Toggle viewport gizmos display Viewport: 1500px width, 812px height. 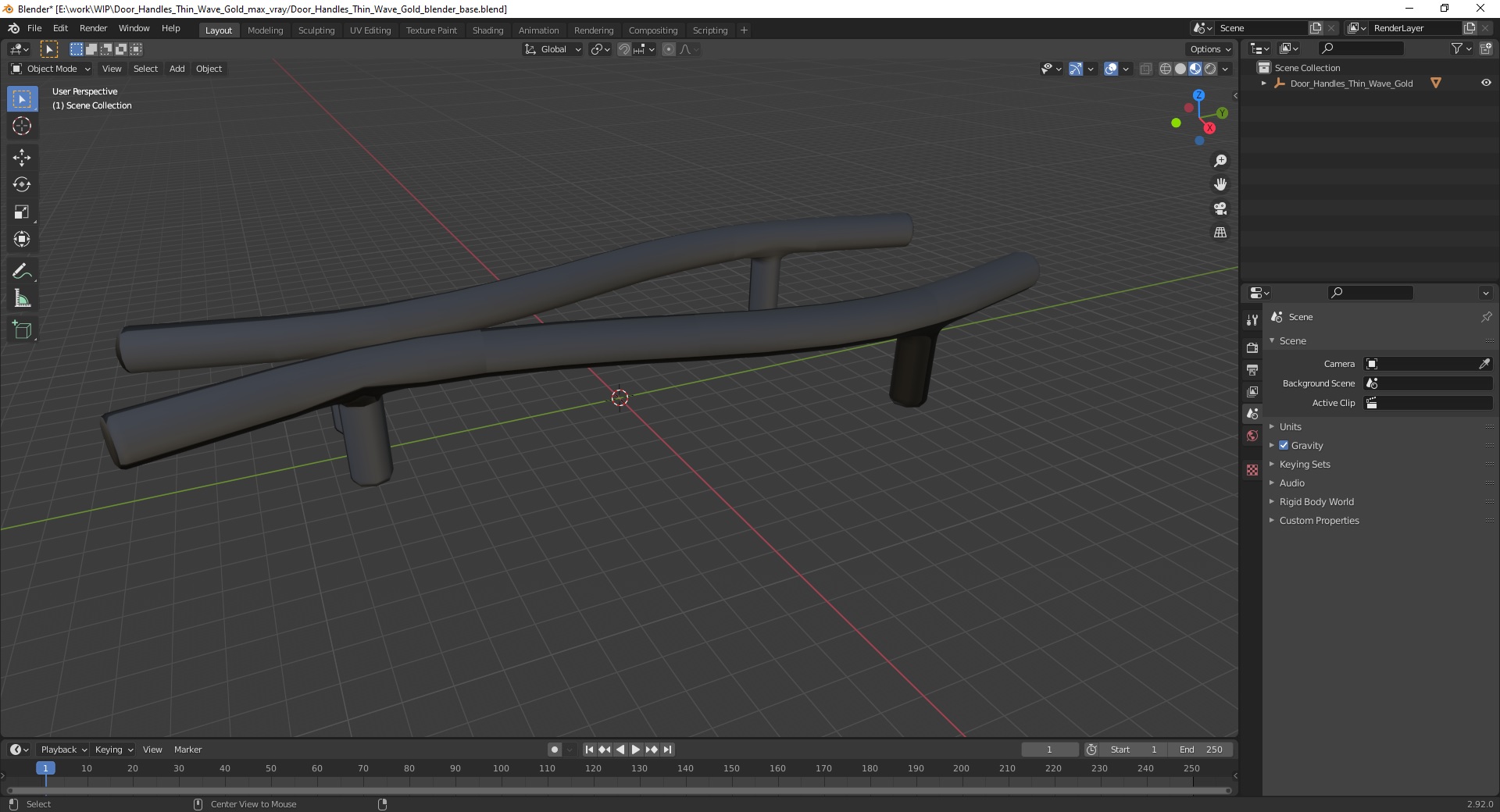tap(1076, 69)
